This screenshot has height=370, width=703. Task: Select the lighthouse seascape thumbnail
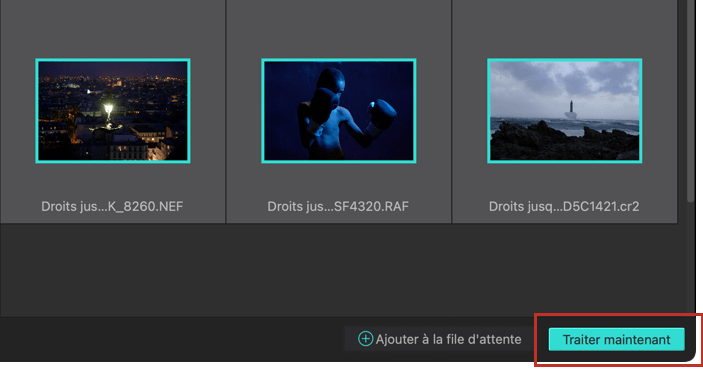(x=564, y=111)
